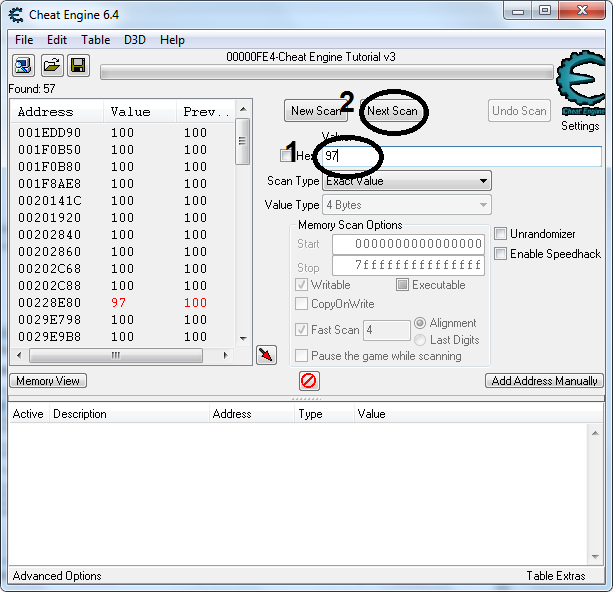
Task: Toggle the Writable checkbox
Action: [x=301, y=284]
